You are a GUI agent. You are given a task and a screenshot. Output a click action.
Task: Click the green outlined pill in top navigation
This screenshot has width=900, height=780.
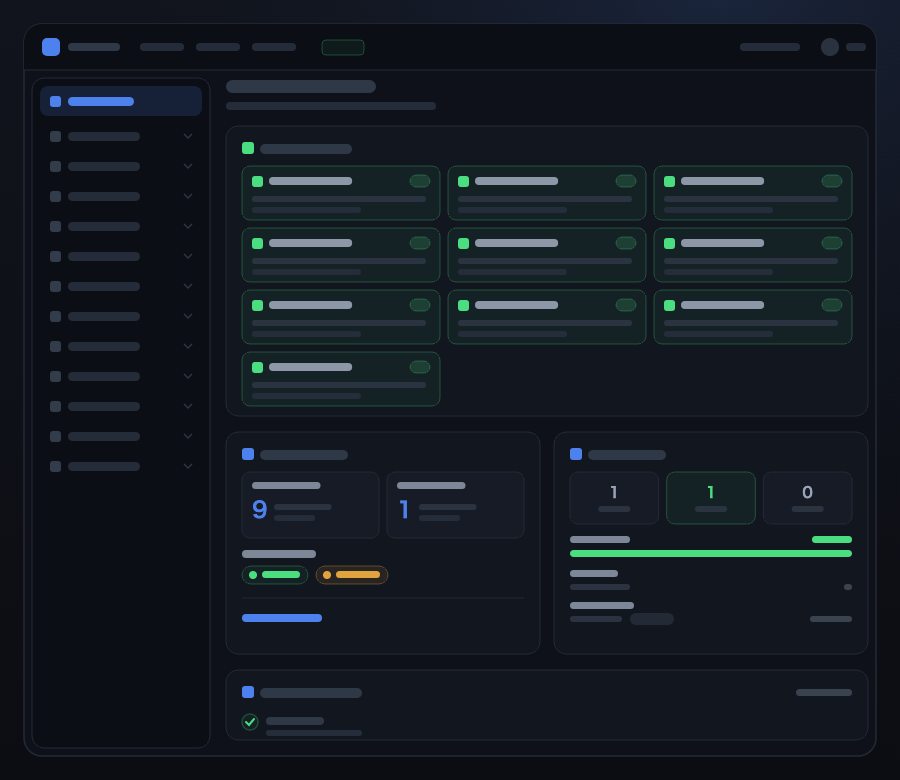(x=343, y=47)
